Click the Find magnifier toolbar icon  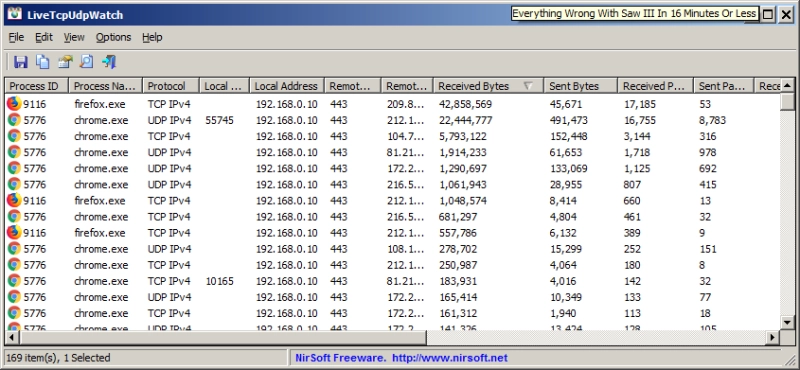coord(87,62)
